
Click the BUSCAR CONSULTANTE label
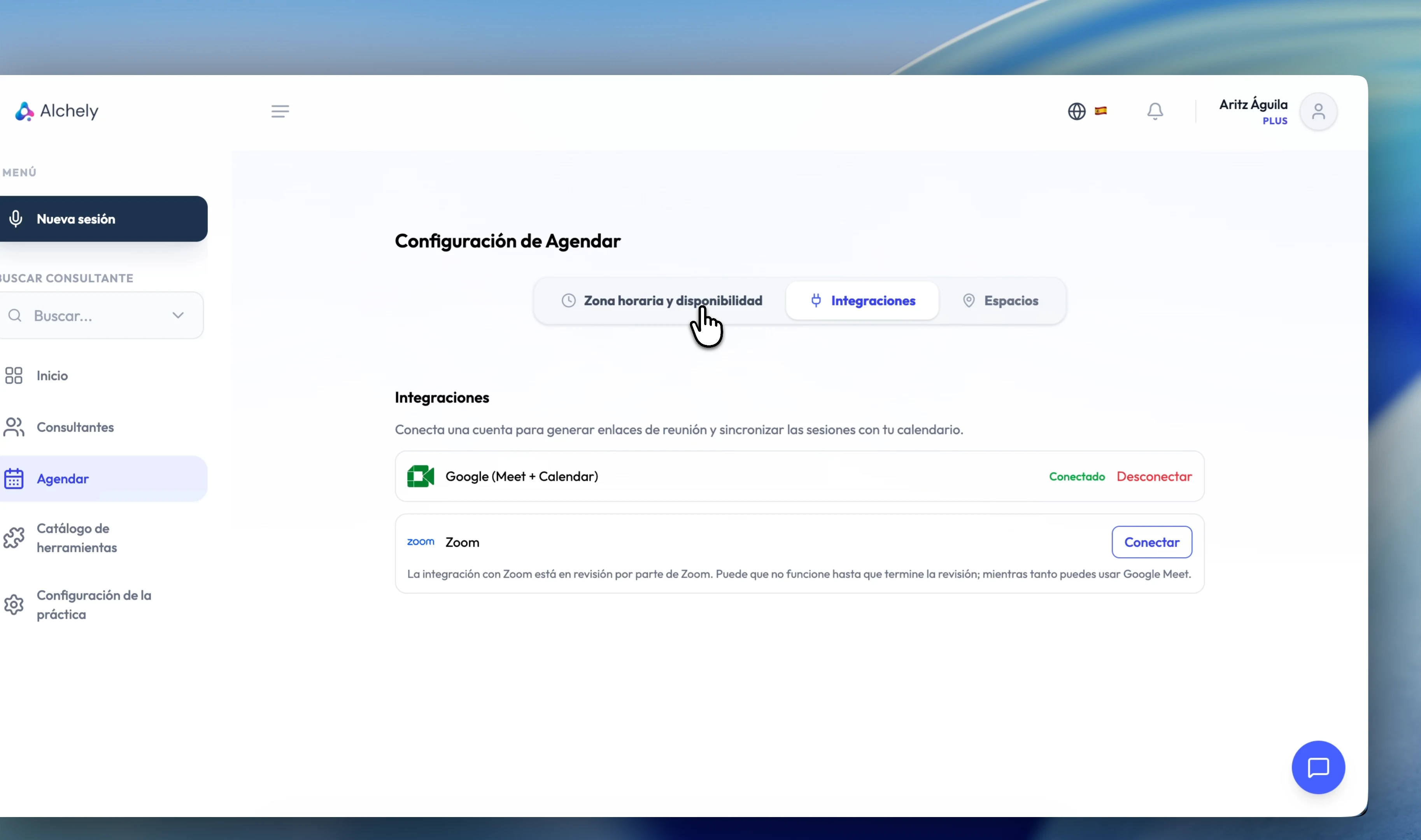tap(67, 278)
